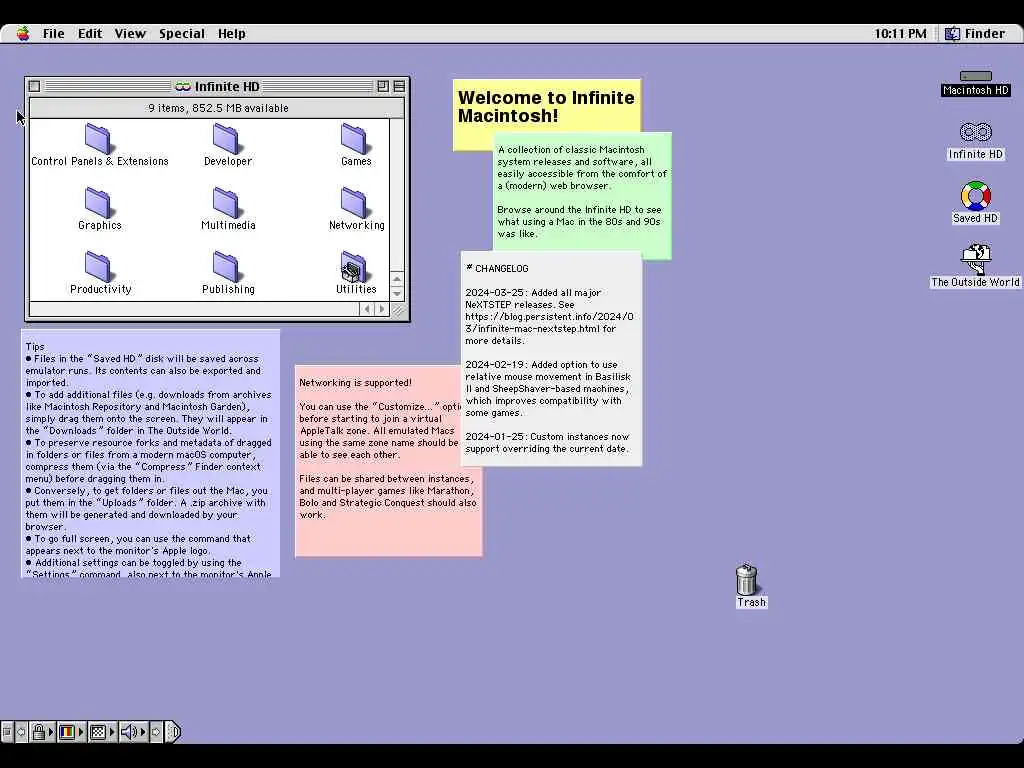1024x768 pixels.
Task: Click the "Tips" heading in blue note
Action: point(35,347)
